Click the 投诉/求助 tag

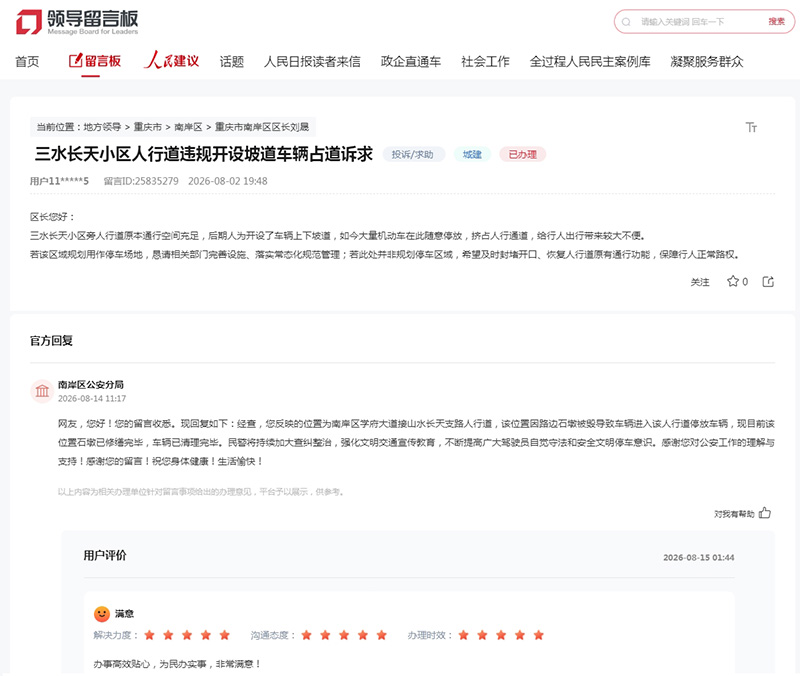pos(413,154)
